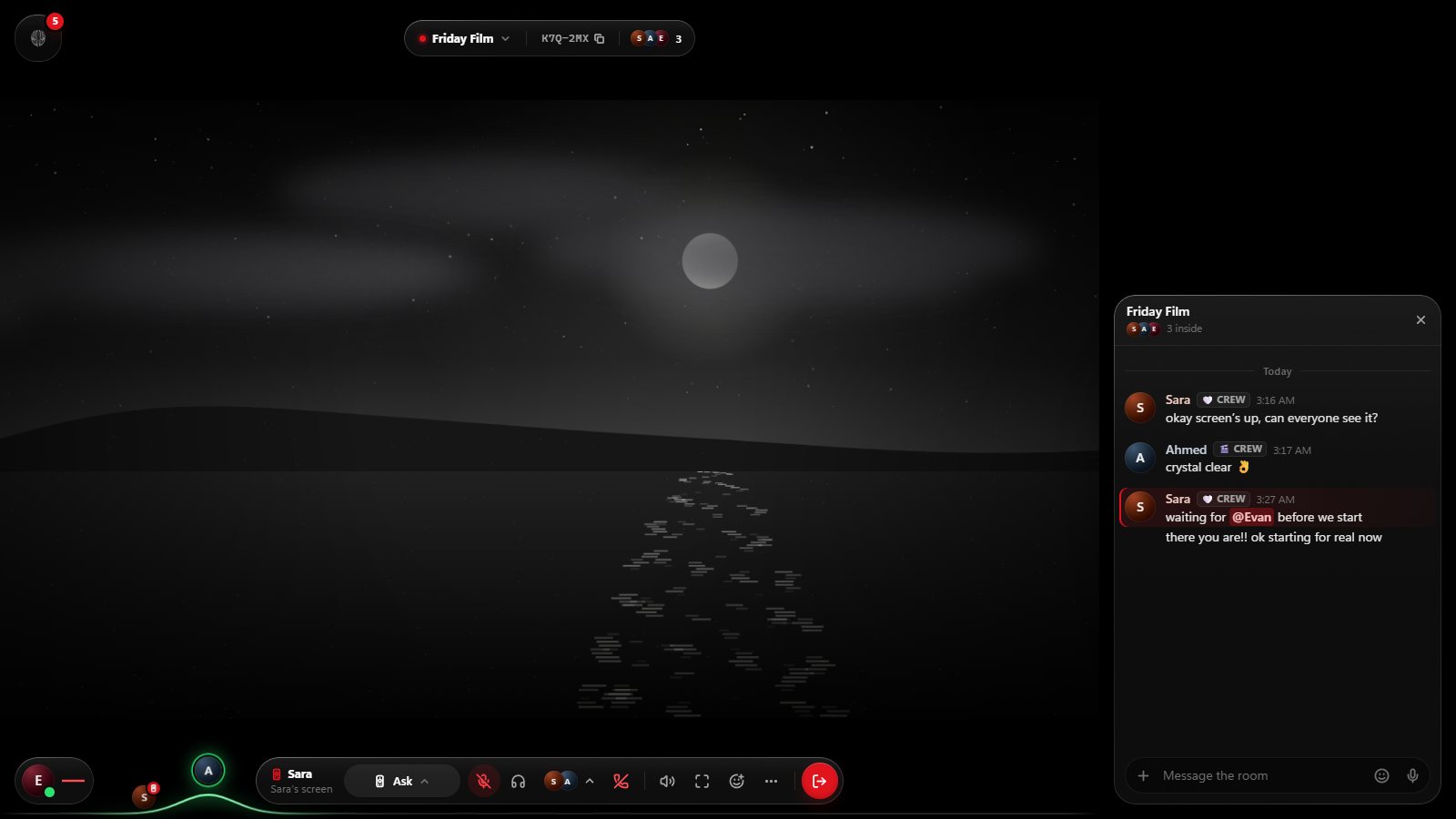Open the more options ellipsis menu
Image resolution: width=1456 pixels, height=819 pixels.
(x=772, y=781)
